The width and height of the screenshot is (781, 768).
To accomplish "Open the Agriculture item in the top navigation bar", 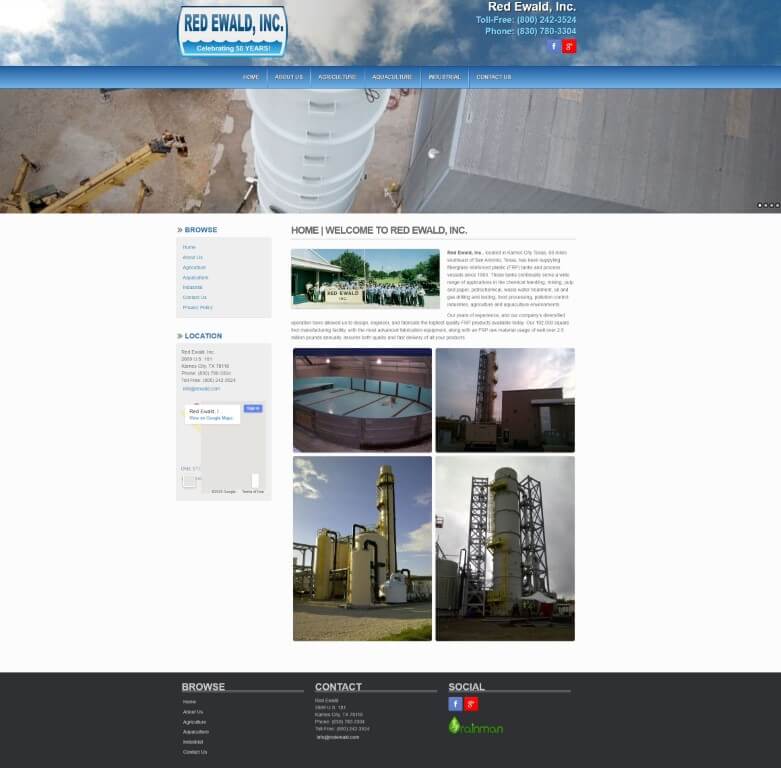I will 337,77.
